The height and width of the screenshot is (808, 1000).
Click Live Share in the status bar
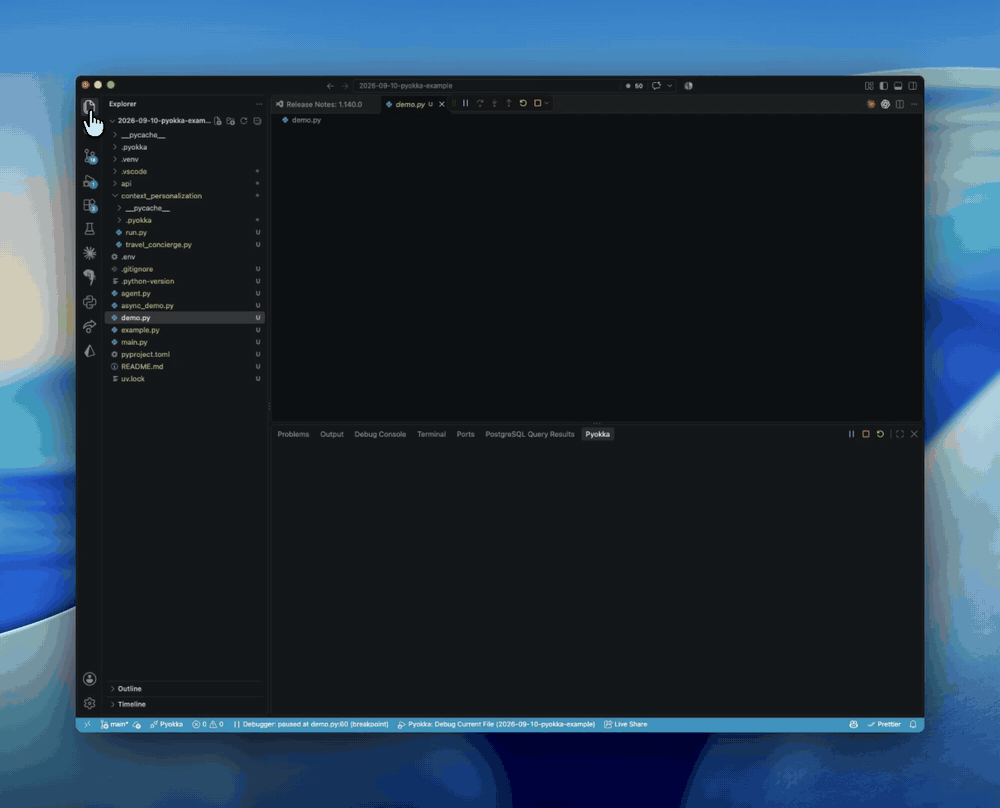626,724
